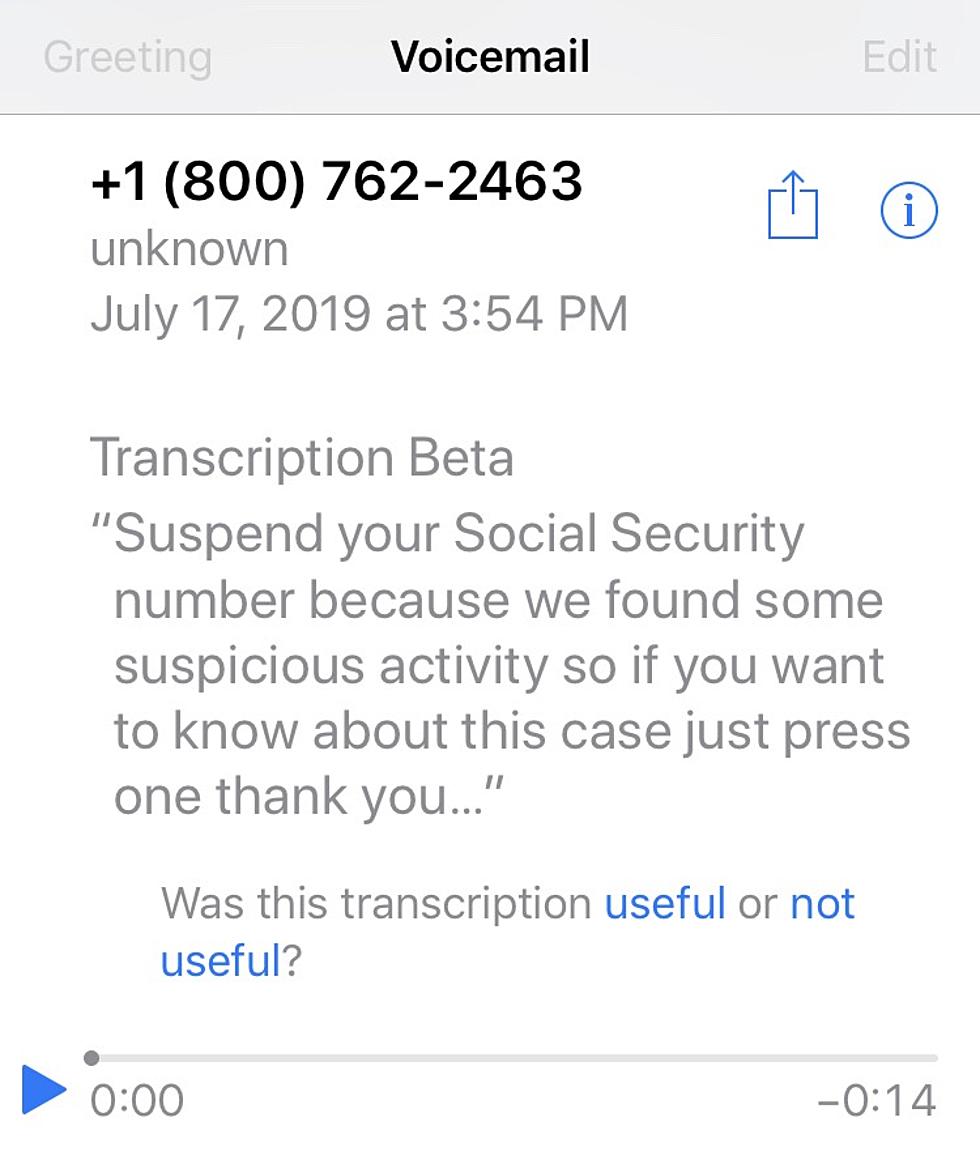Open the Greeting option

[128, 56]
